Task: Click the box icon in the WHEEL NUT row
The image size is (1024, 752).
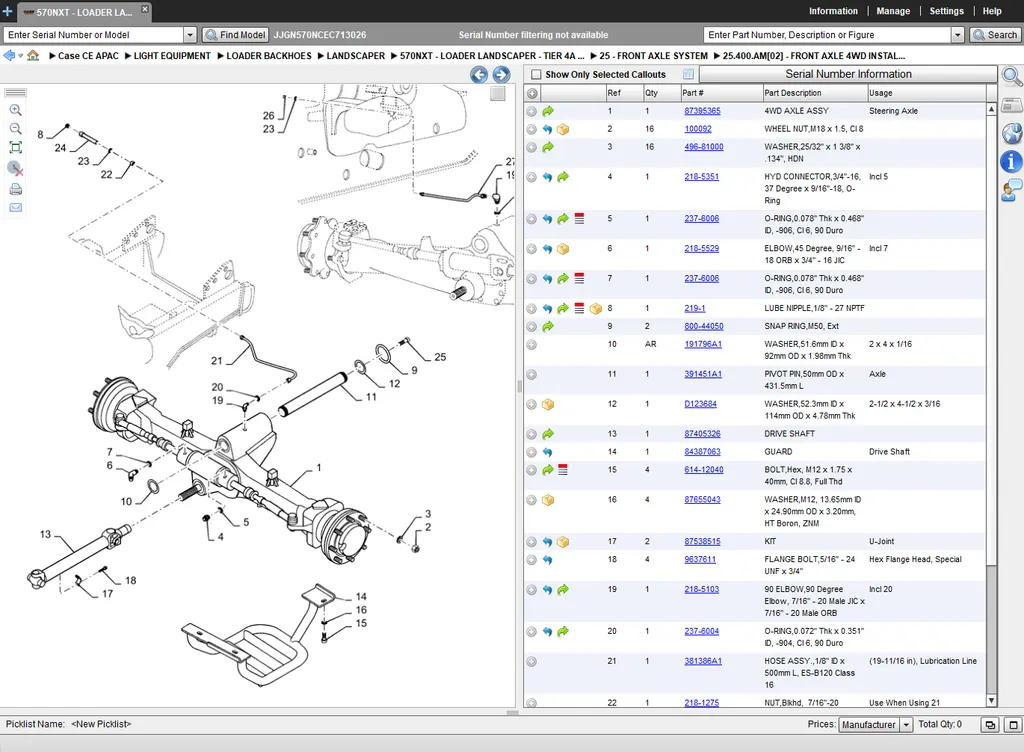Action: (563, 129)
